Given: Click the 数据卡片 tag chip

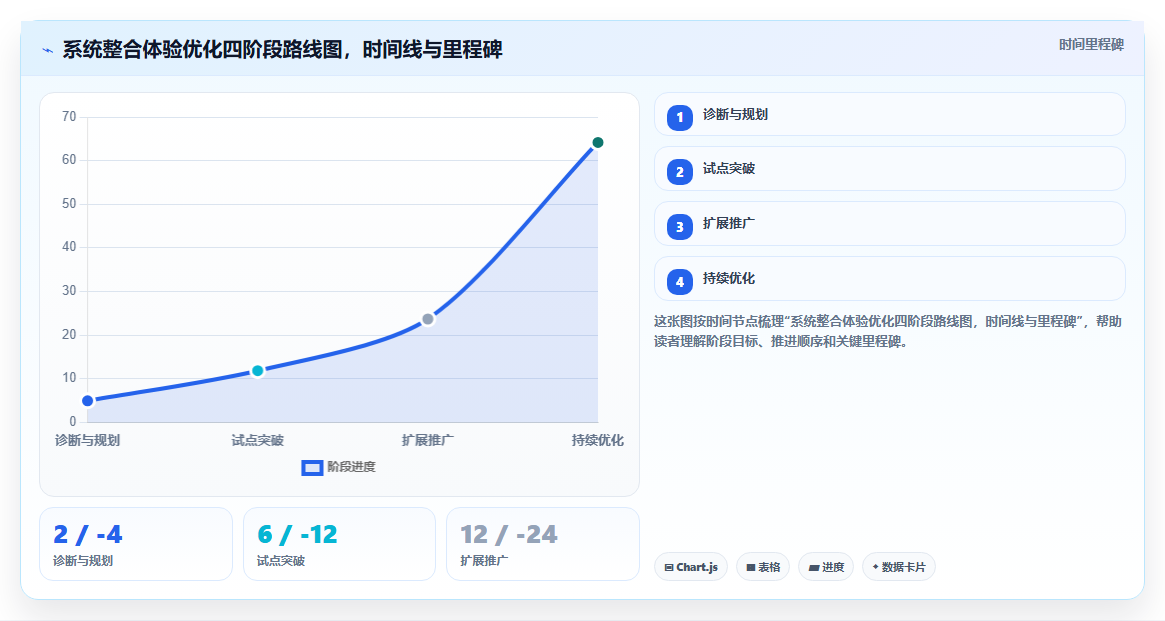Looking at the screenshot, I should tap(899, 567).
